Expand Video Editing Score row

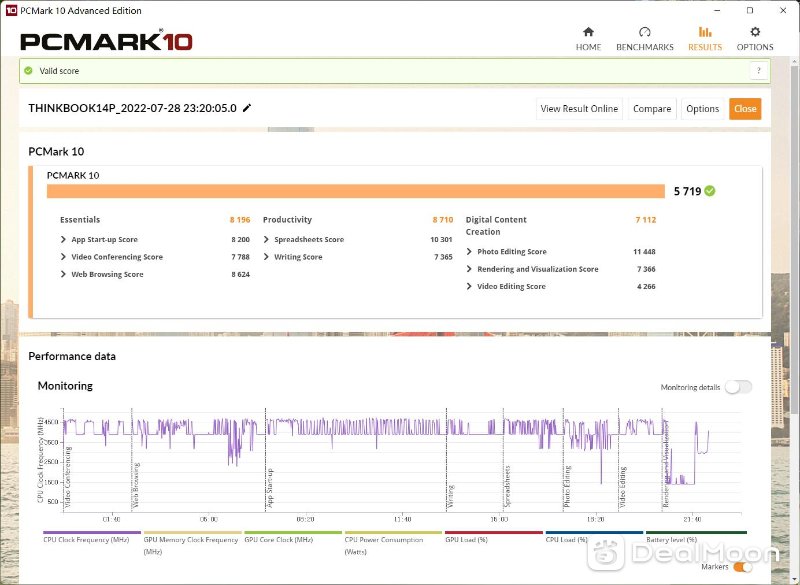[469, 286]
